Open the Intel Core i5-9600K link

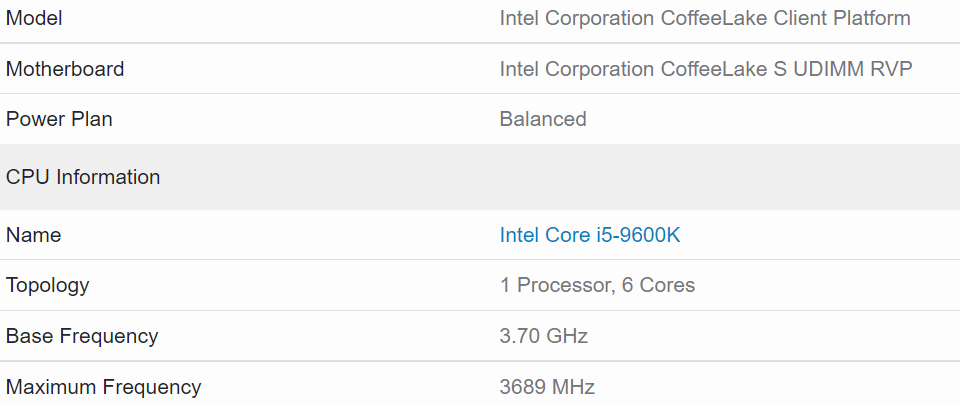pos(590,235)
